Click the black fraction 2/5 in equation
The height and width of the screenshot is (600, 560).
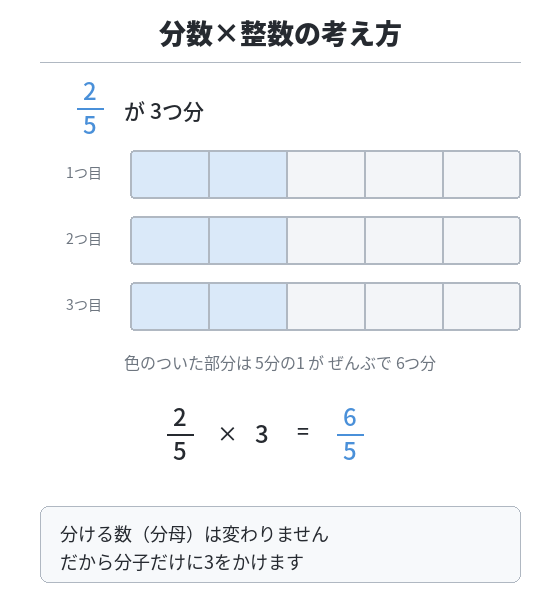[x=180, y=434]
